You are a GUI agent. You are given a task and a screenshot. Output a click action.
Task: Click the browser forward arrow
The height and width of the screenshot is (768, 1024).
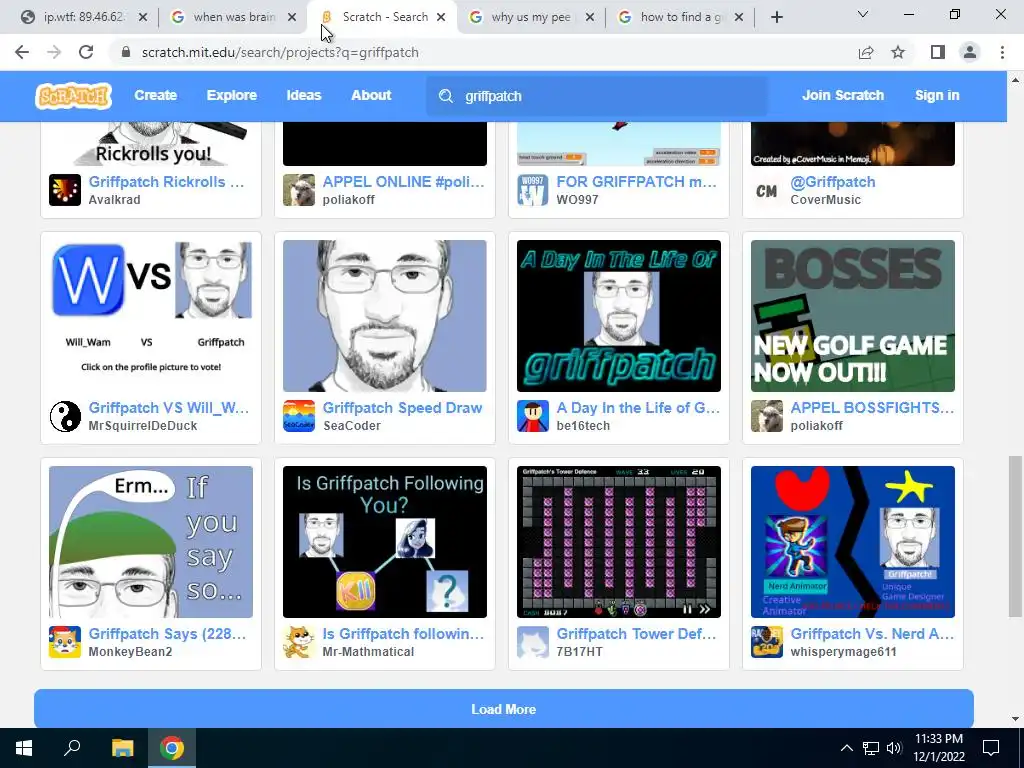click(x=54, y=52)
